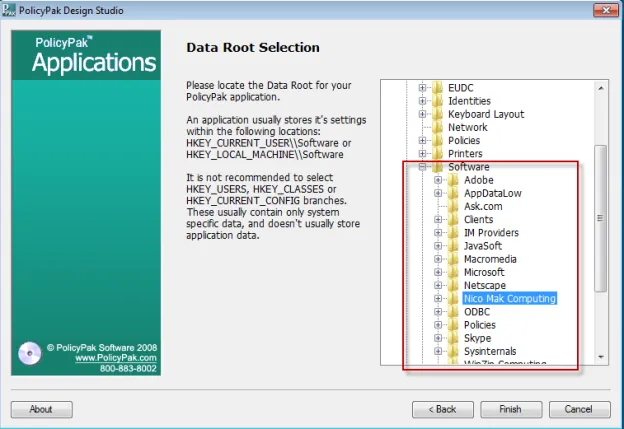This screenshot has width=624, height=429.
Task: Click the About button
Action: (x=41, y=409)
